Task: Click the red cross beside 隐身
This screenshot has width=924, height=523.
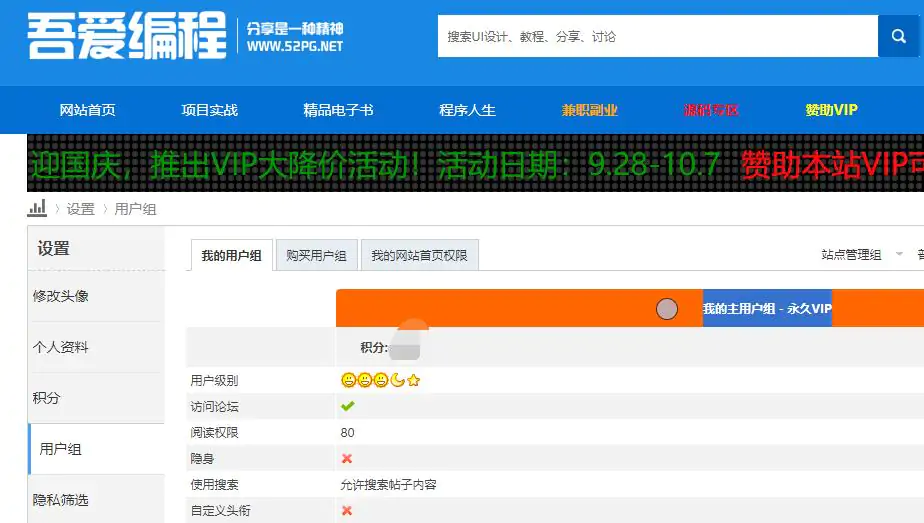Action: (x=347, y=458)
